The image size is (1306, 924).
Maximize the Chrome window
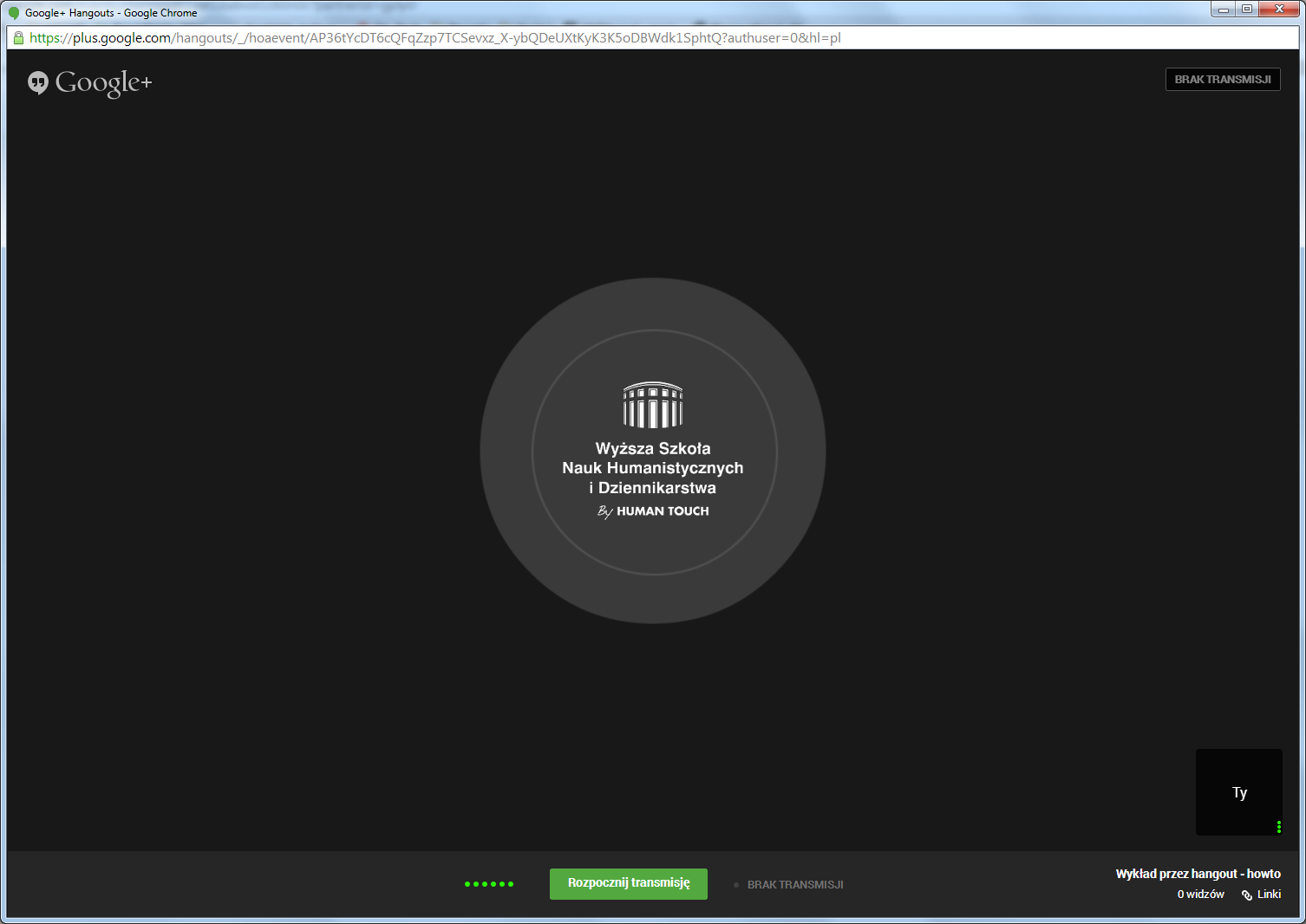1247,9
